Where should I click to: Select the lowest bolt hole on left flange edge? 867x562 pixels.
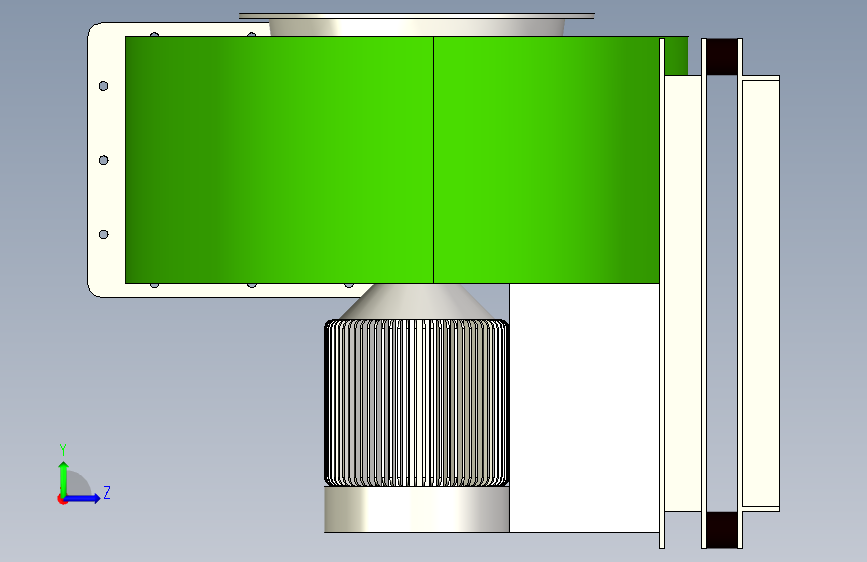tap(103, 235)
